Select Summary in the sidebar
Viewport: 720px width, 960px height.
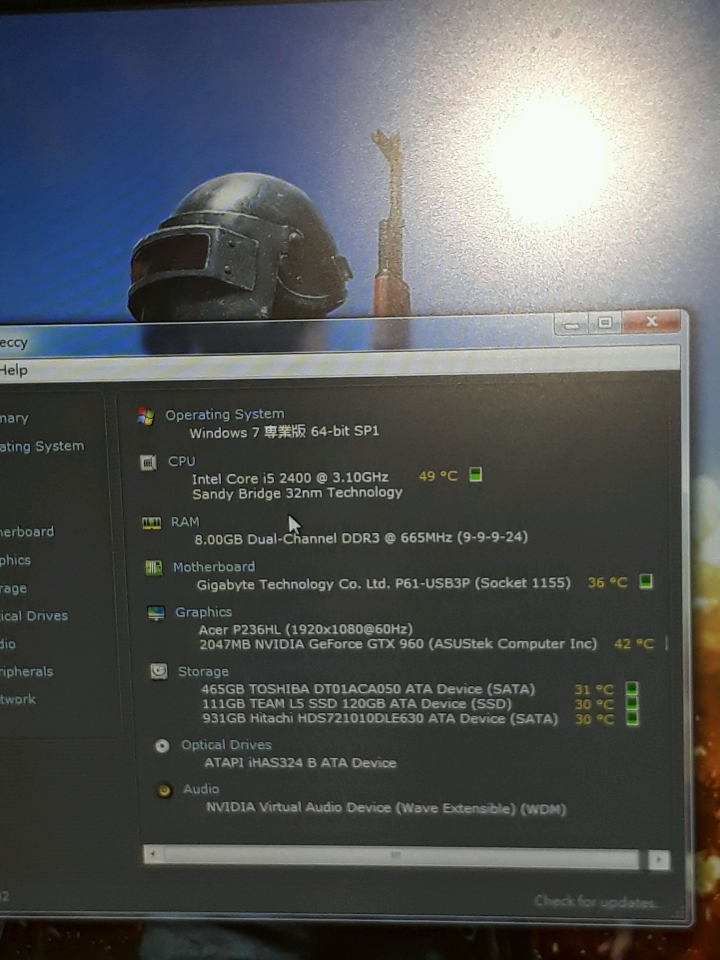point(14,418)
